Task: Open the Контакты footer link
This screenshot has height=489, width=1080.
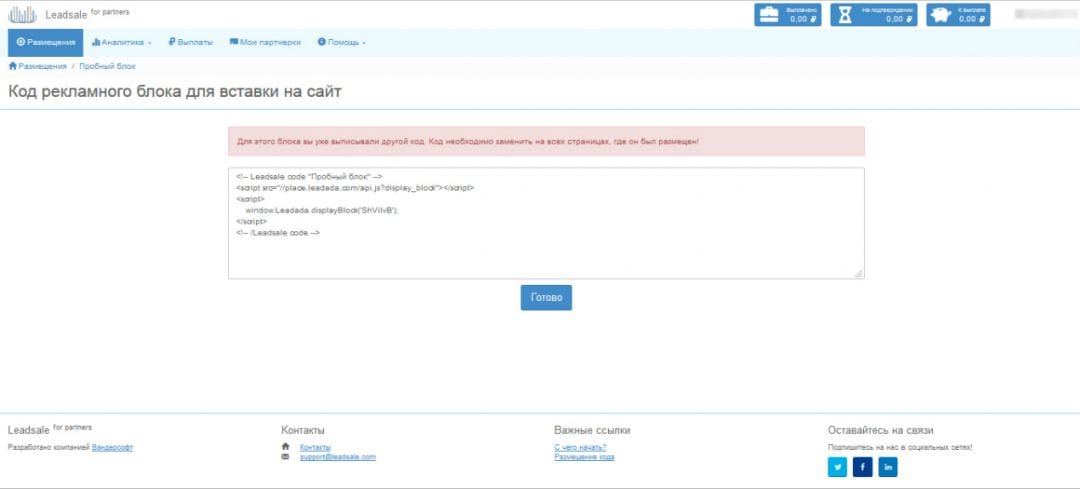Action: [x=315, y=448]
